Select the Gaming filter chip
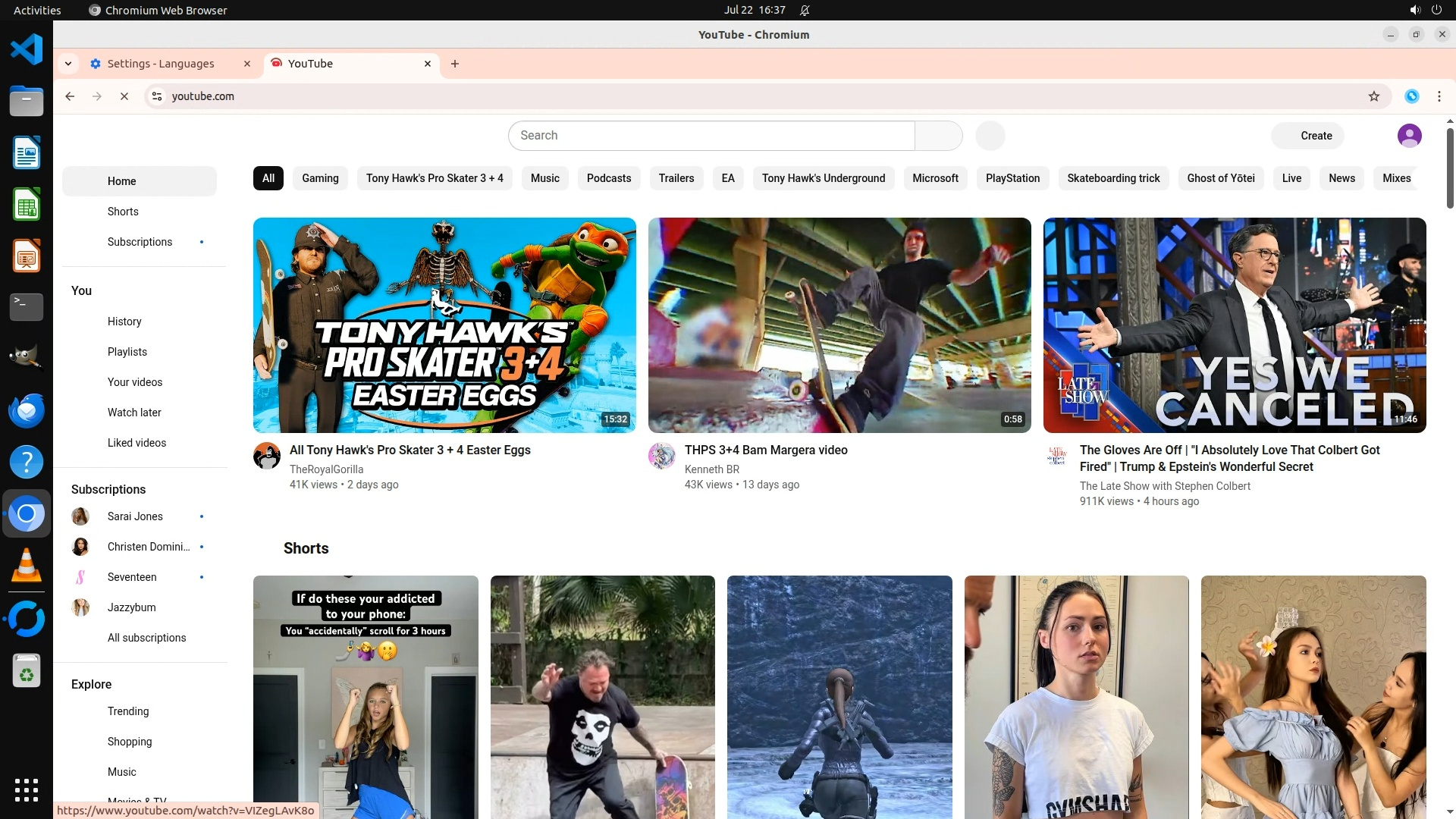This screenshot has width=1456, height=819. pos(320,178)
